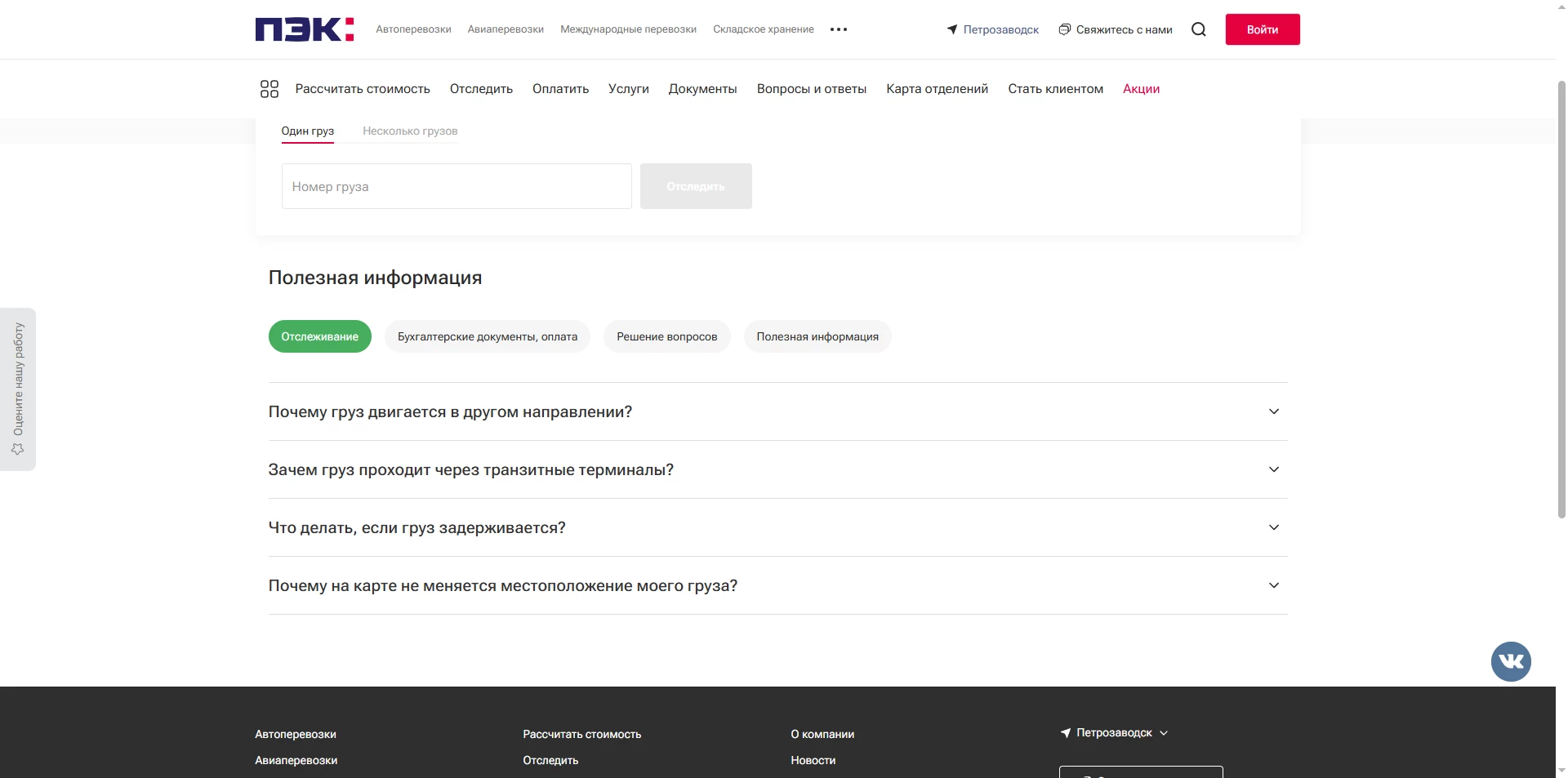The width and height of the screenshot is (1568, 778).
Task: Open Карта отделений menu item
Action: (x=938, y=89)
